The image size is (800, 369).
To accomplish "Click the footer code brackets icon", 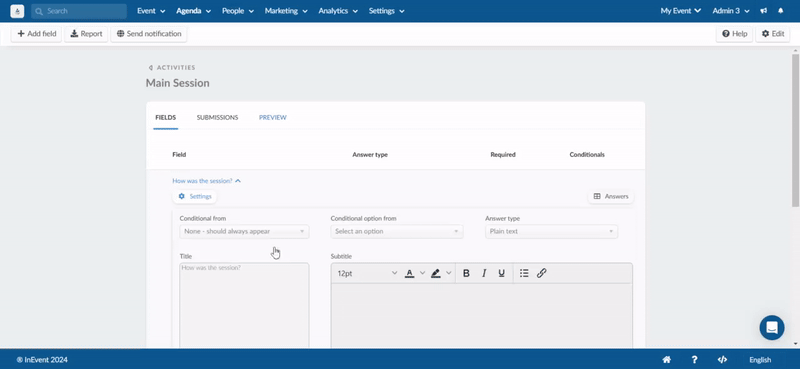I will coord(722,359).
